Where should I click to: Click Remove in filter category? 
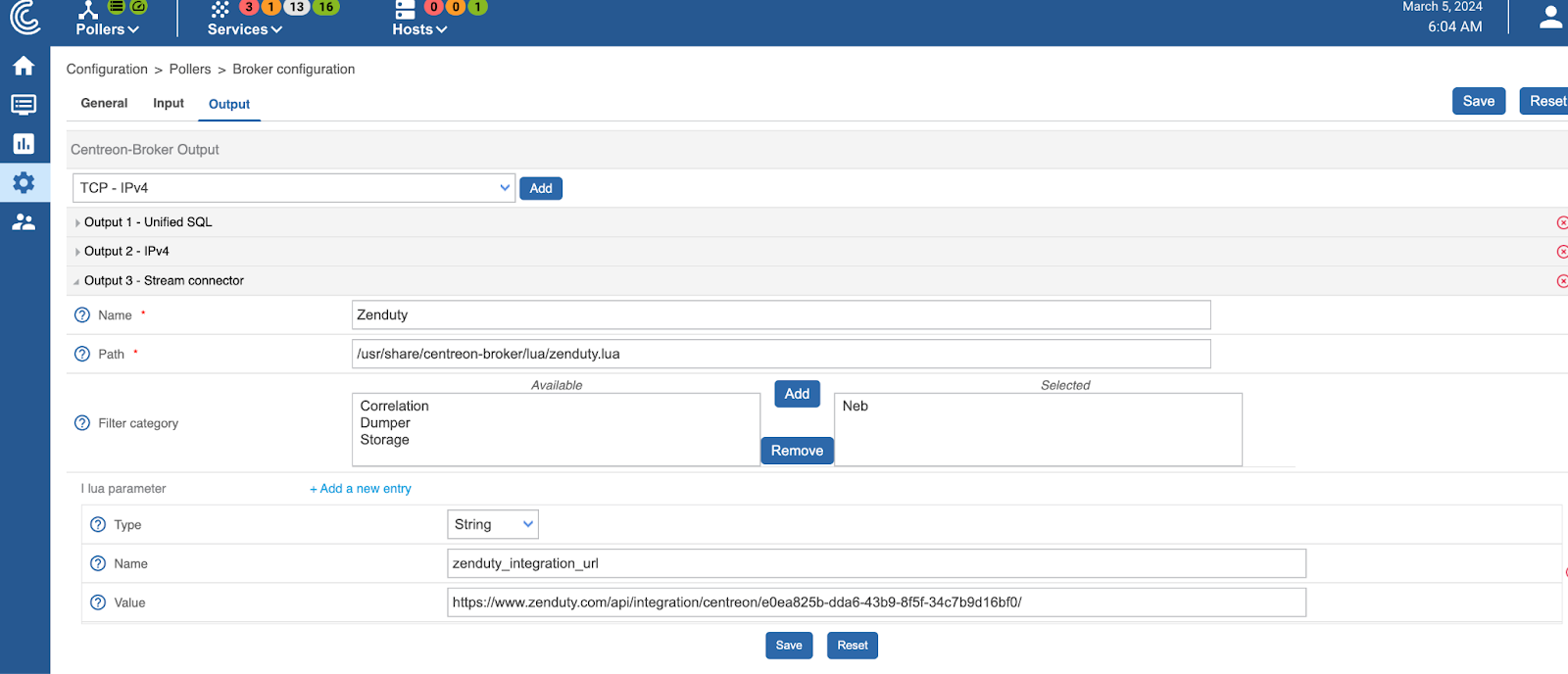point(797,451)
